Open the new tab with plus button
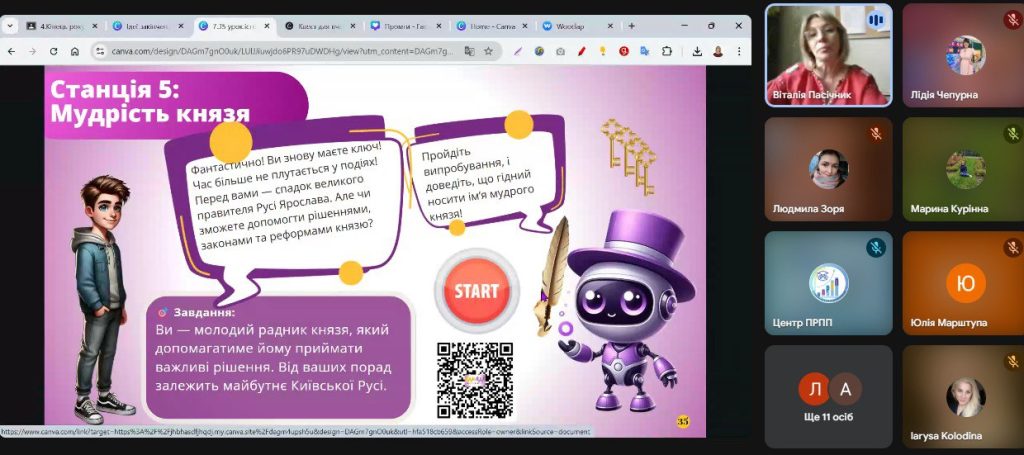This screenshot has width=1024, height=455. pos(631,25)
